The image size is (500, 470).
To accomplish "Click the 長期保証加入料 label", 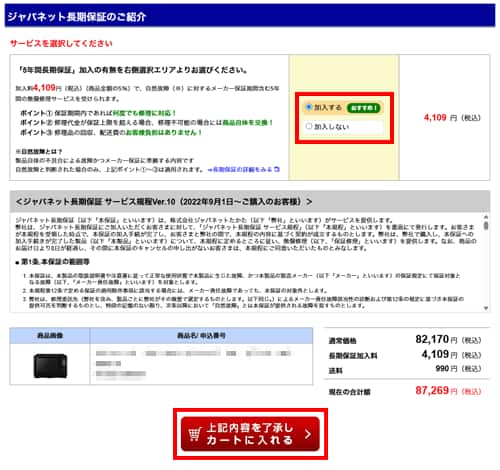I will (x=353, y=356).
